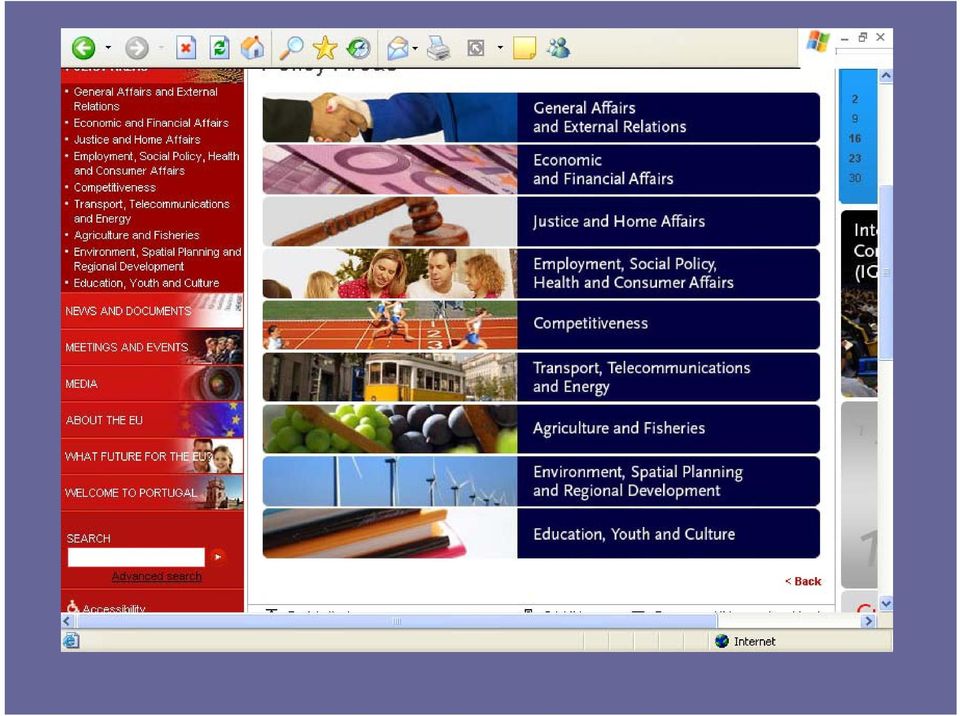Select the Justice and Home Affairs banner

[541, 221]
